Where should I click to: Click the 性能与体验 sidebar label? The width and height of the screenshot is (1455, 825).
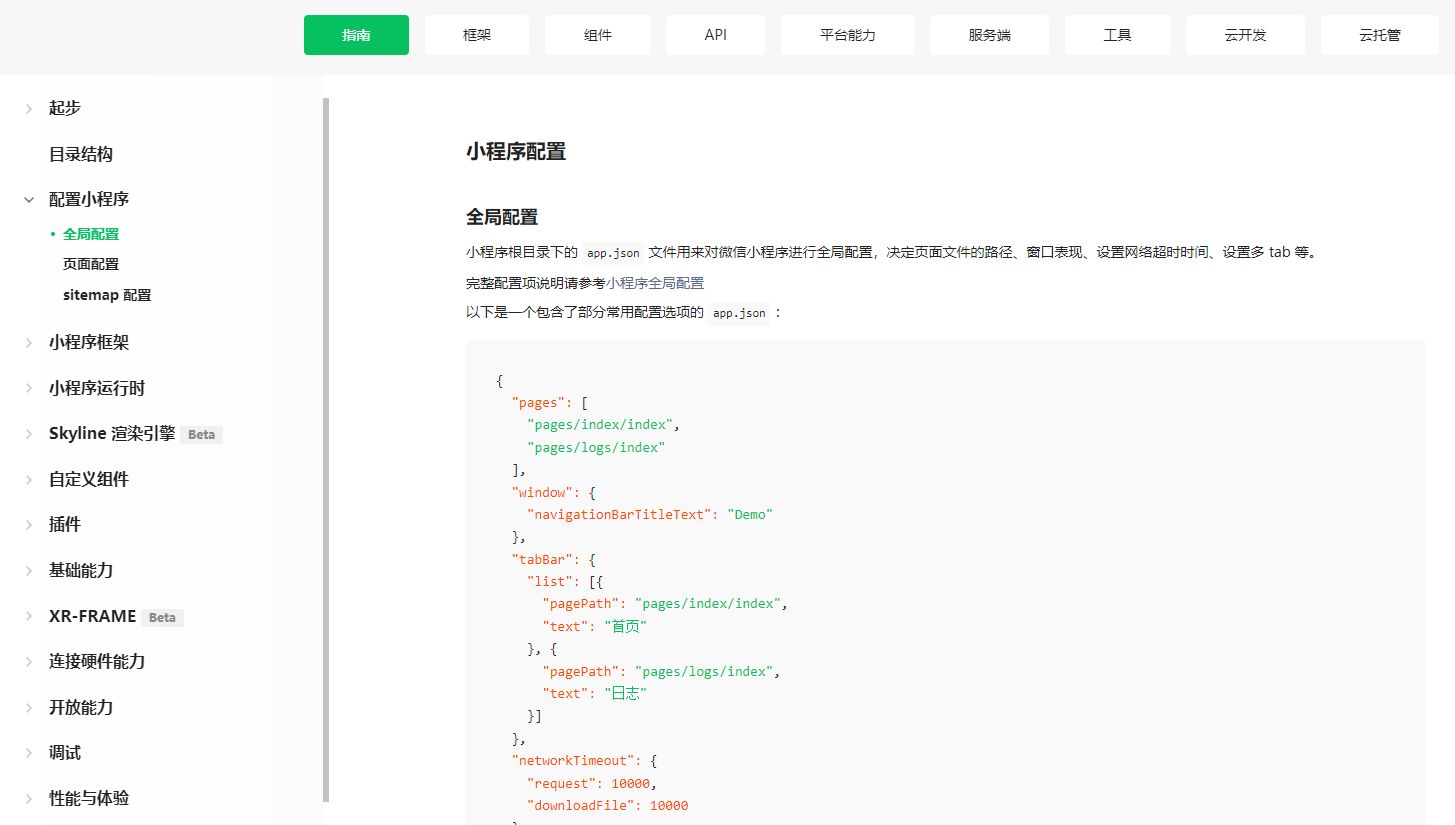point(89,798)
